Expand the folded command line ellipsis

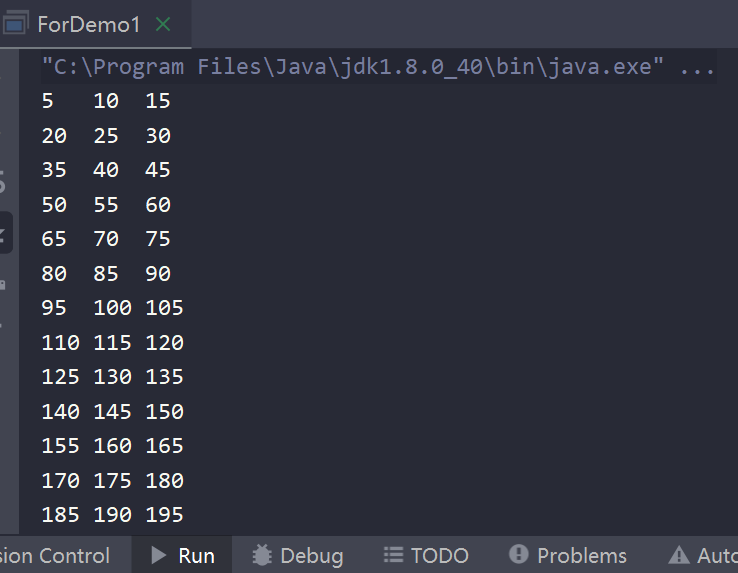(697, 67)
